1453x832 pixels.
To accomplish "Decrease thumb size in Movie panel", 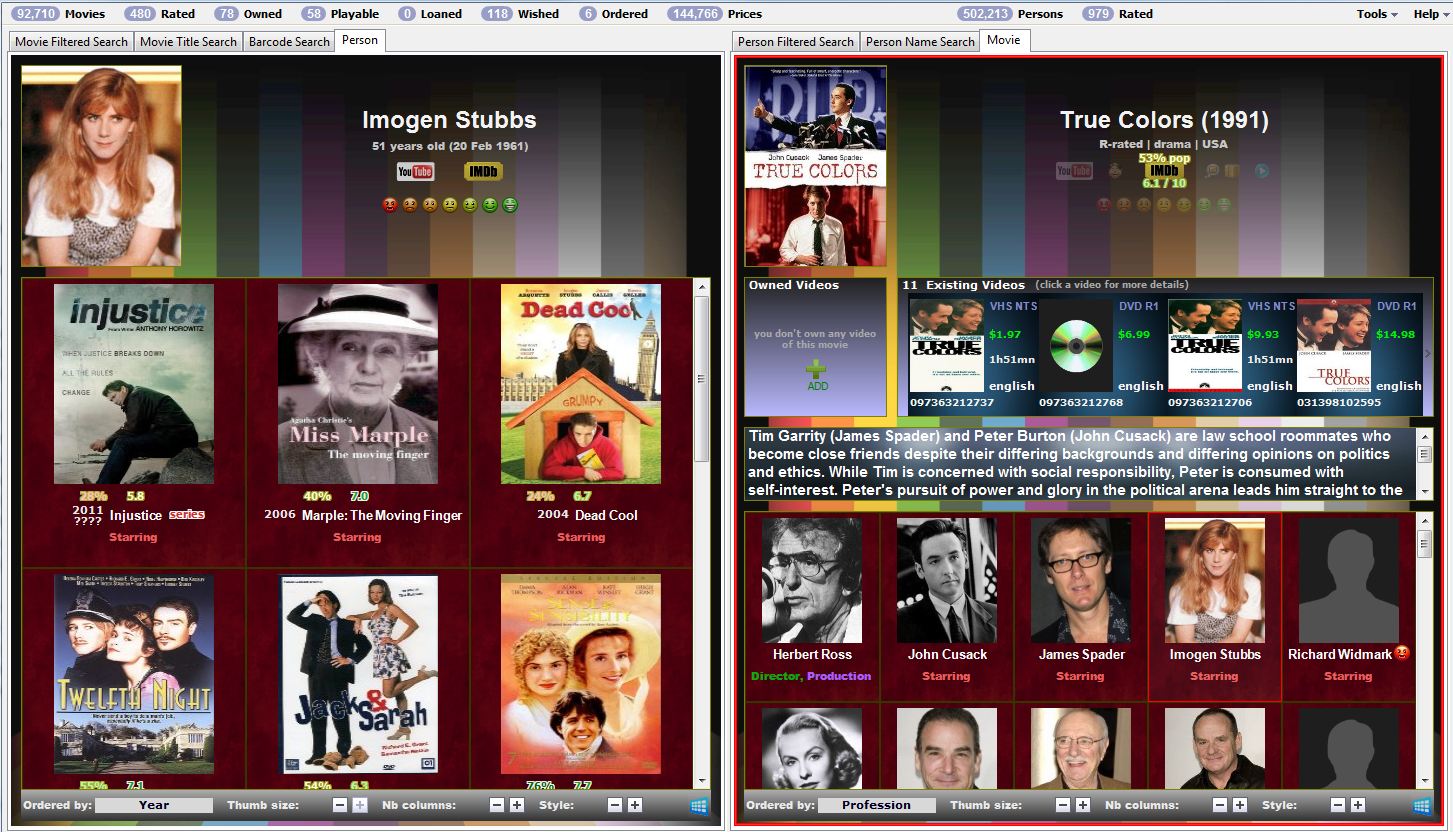I will point(1063,805).
